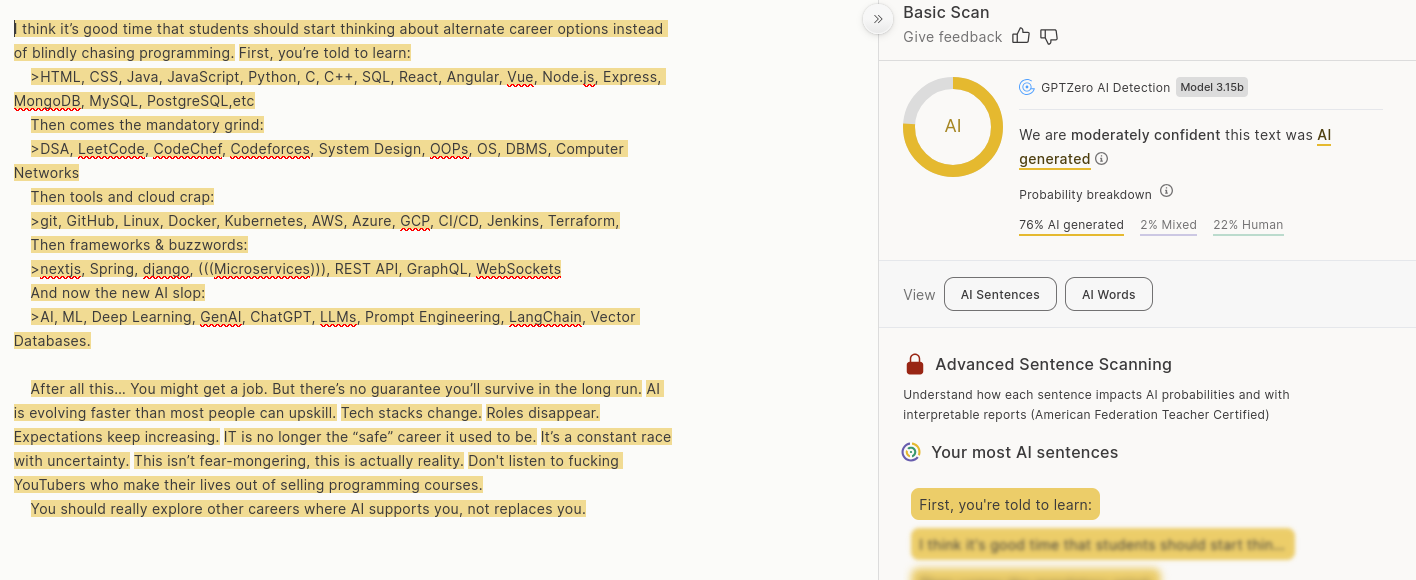Click the misspelled word "LeetCode" in the text
The height and width of the screenshot is (580, 1416).
111,149
